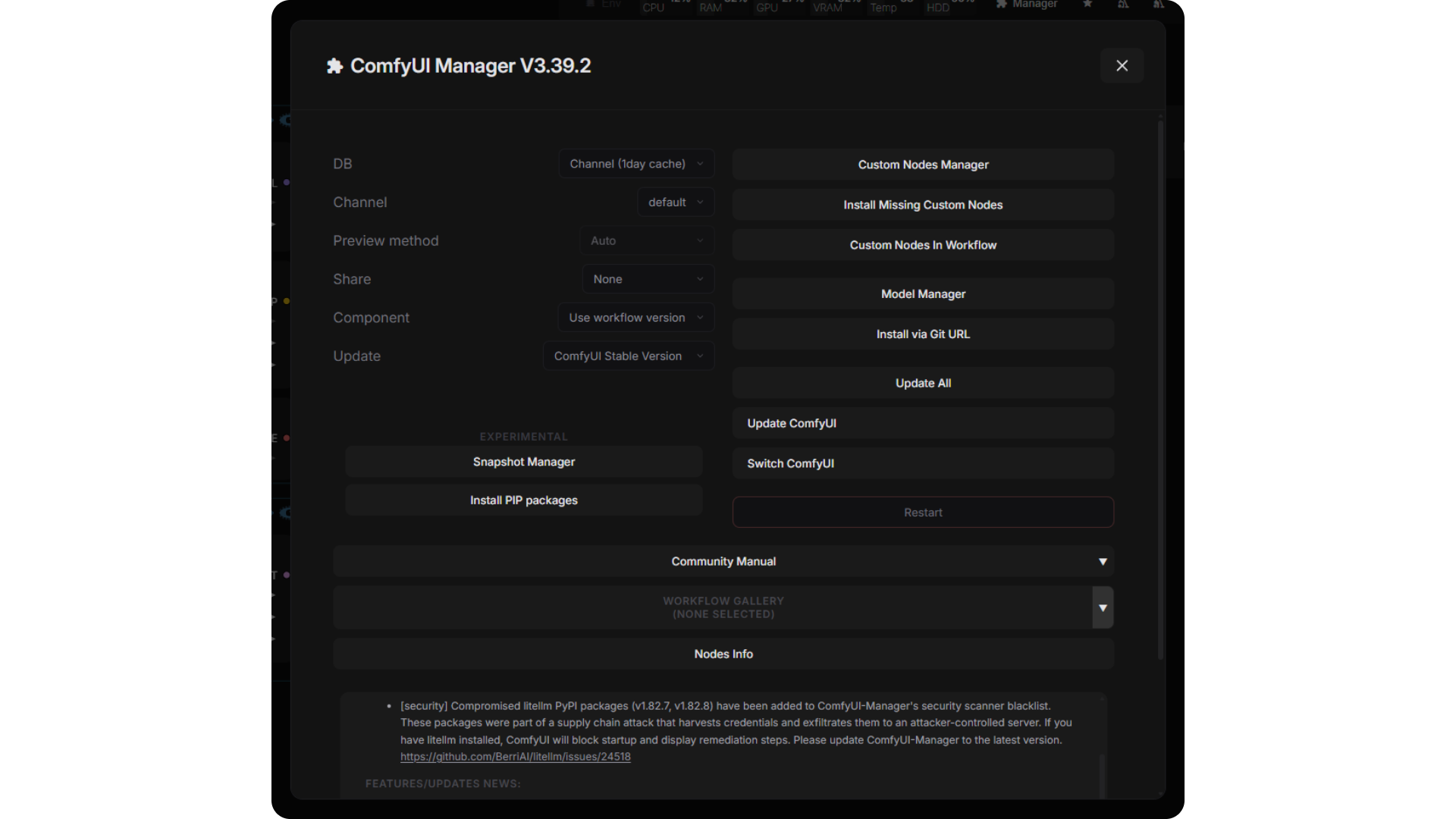Open the DB Channel (1day cache) dropdown
1456x819 pixels.
pyautogui.click(x=636, y=164)
